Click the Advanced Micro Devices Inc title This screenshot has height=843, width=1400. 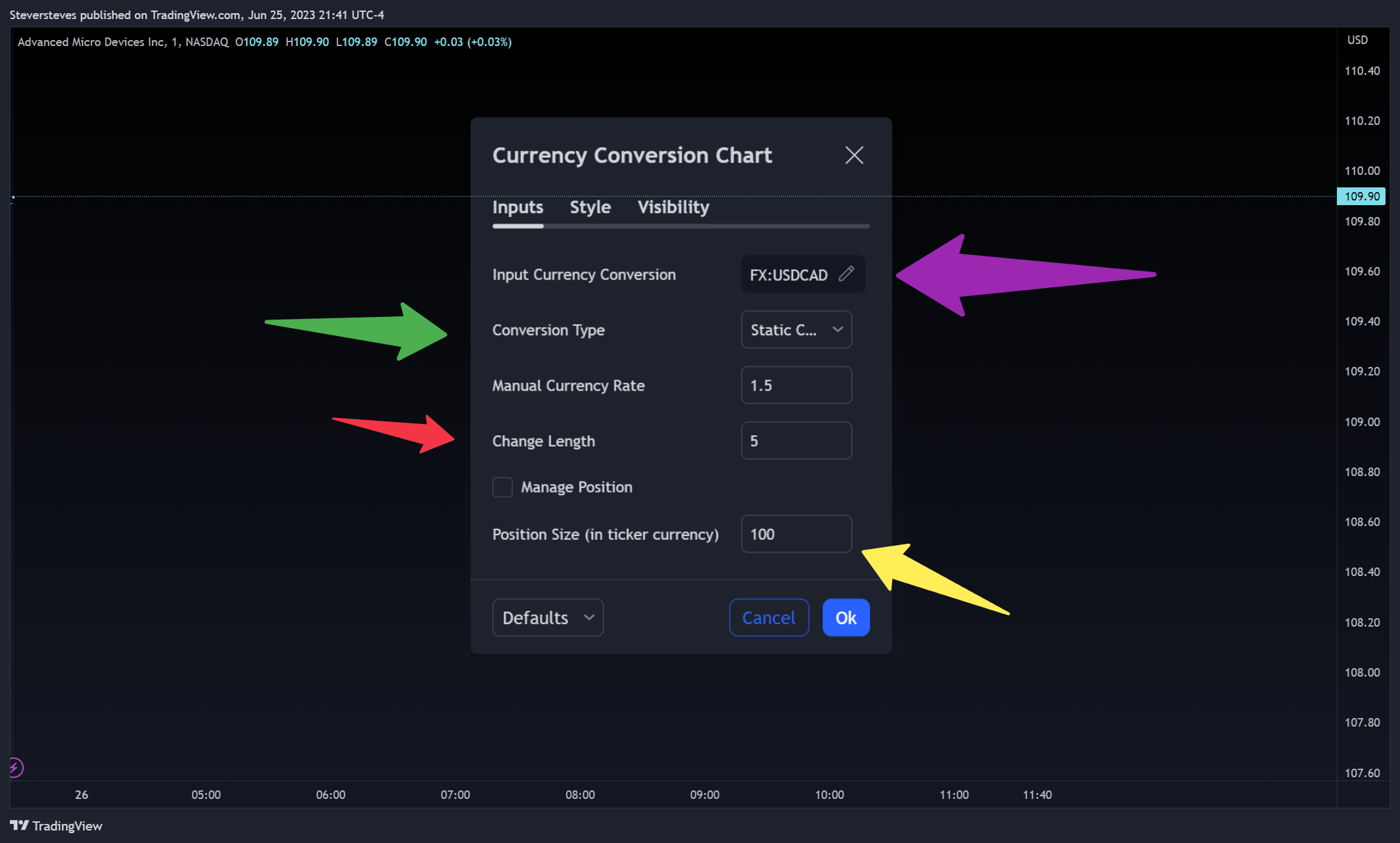click(x=91, y=42)
